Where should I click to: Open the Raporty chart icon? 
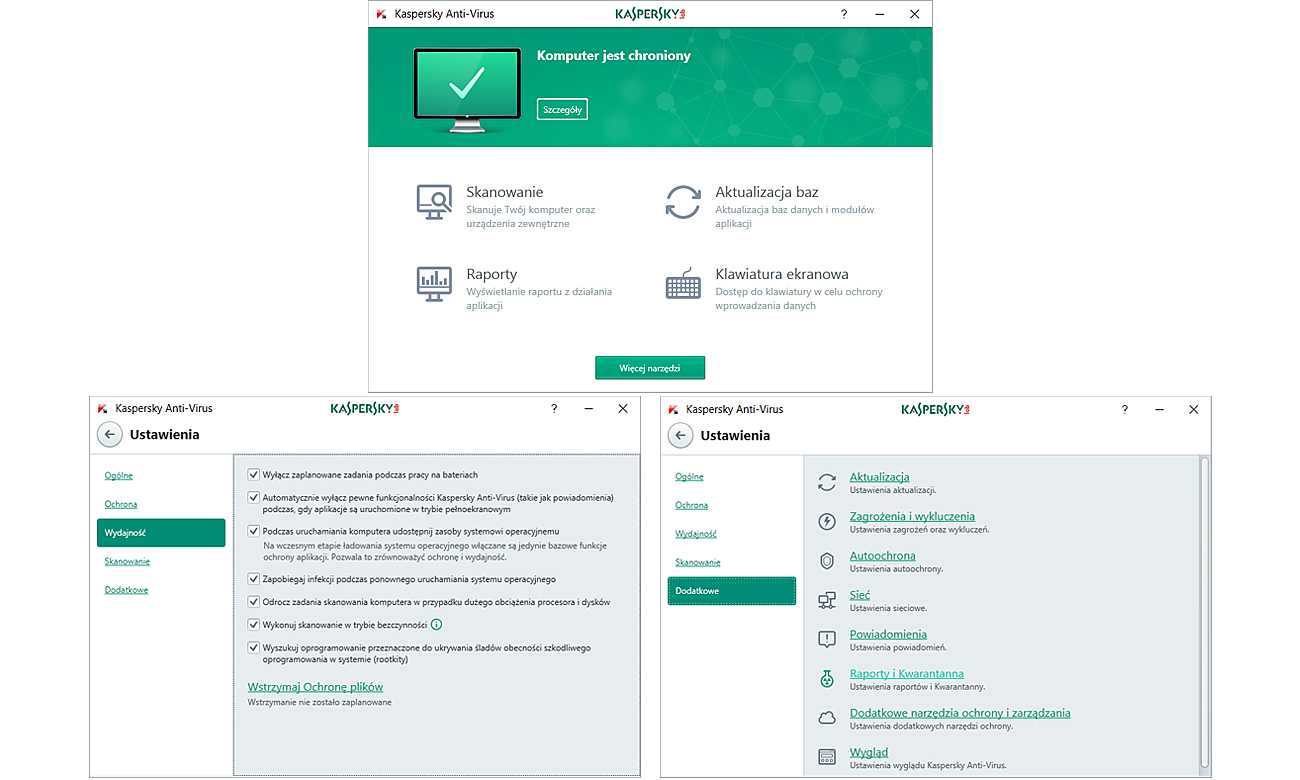click(x=434, y=284)
